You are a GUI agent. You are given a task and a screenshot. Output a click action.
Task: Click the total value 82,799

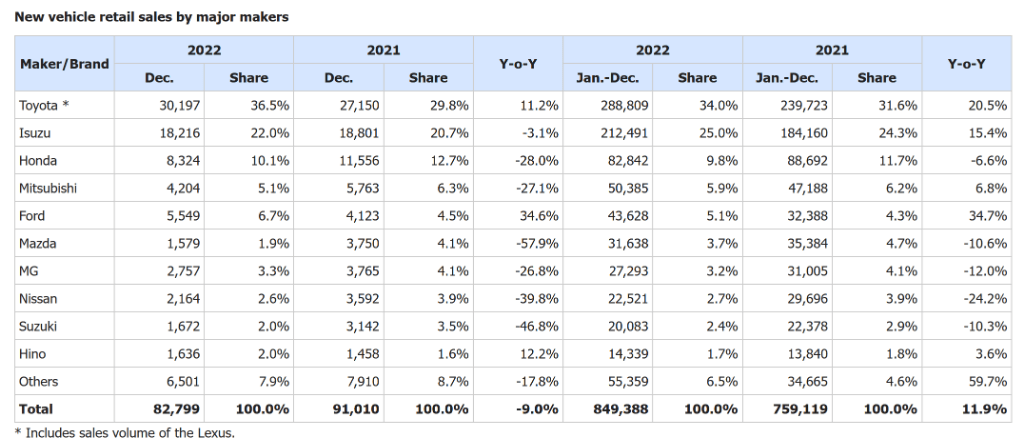pos(178,409)
